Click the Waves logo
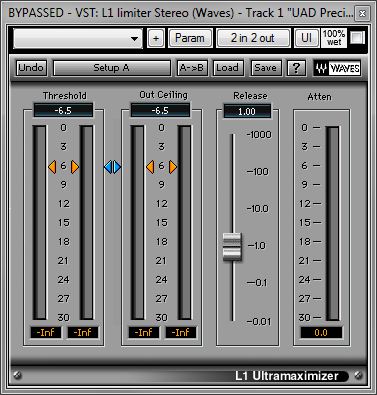This screenshot has width=377, height=395. (x=337, y=68)
